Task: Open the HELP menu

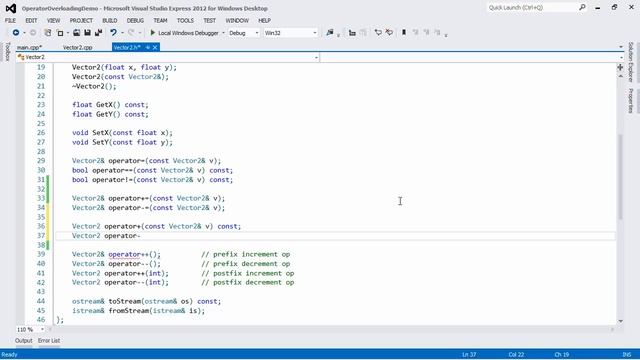Action: (264, 20)
